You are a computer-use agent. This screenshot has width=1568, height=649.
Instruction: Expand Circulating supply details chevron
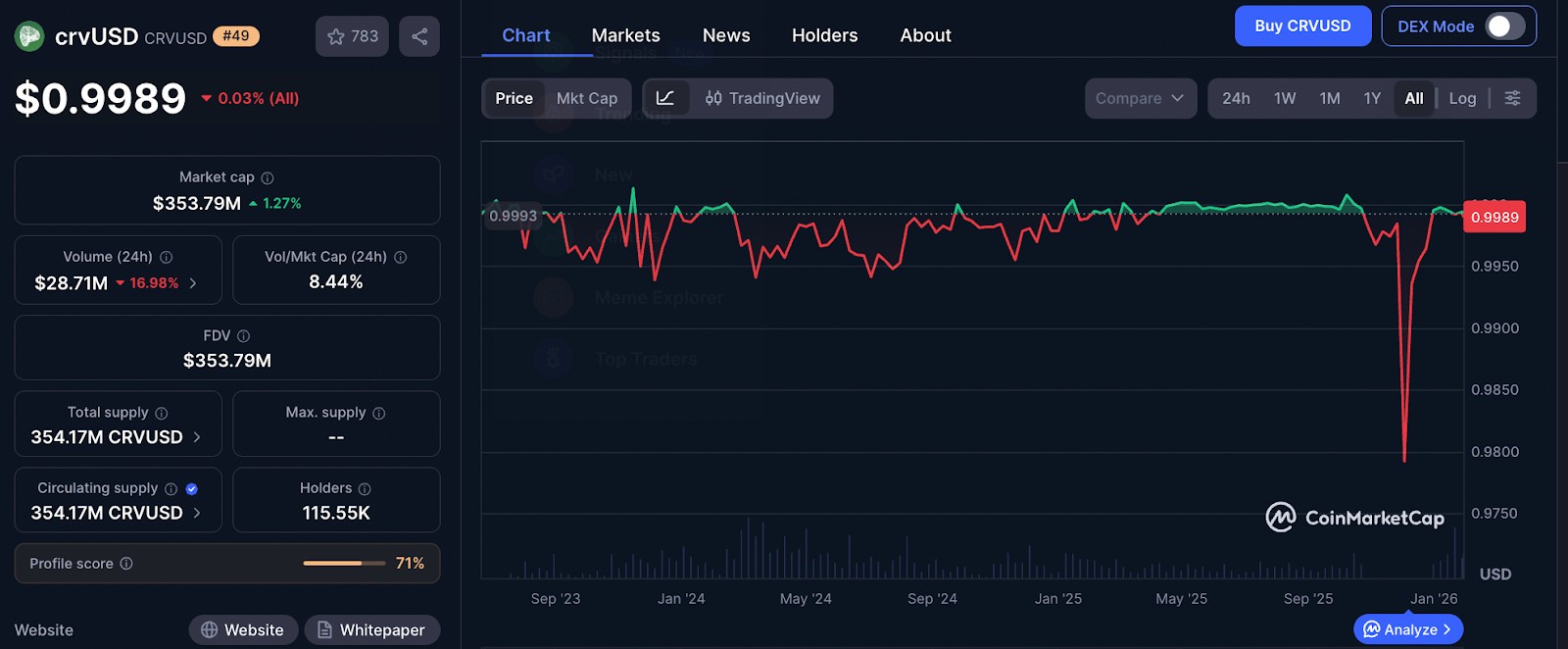[197, 513]
